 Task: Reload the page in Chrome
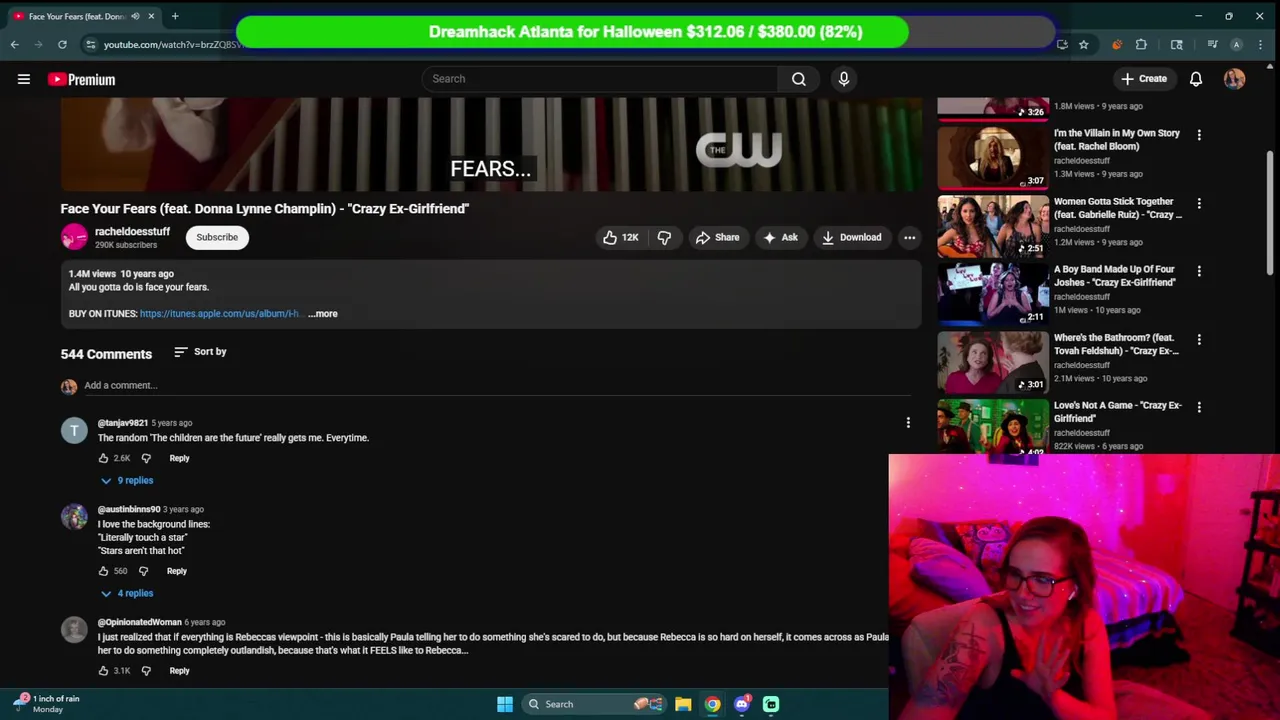coord(62,44)
